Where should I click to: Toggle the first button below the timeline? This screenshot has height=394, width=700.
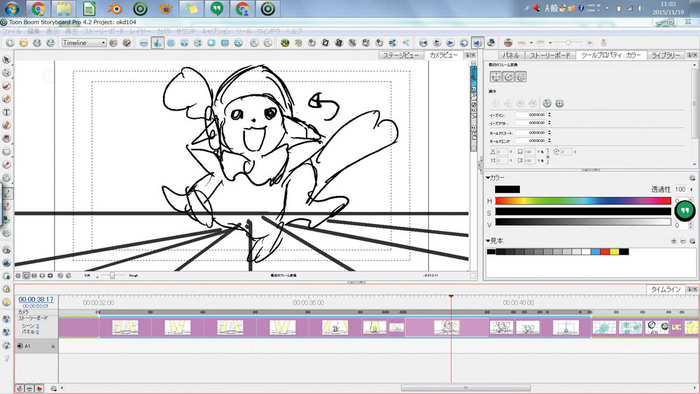pyautogui.click(x=20, y=389)
